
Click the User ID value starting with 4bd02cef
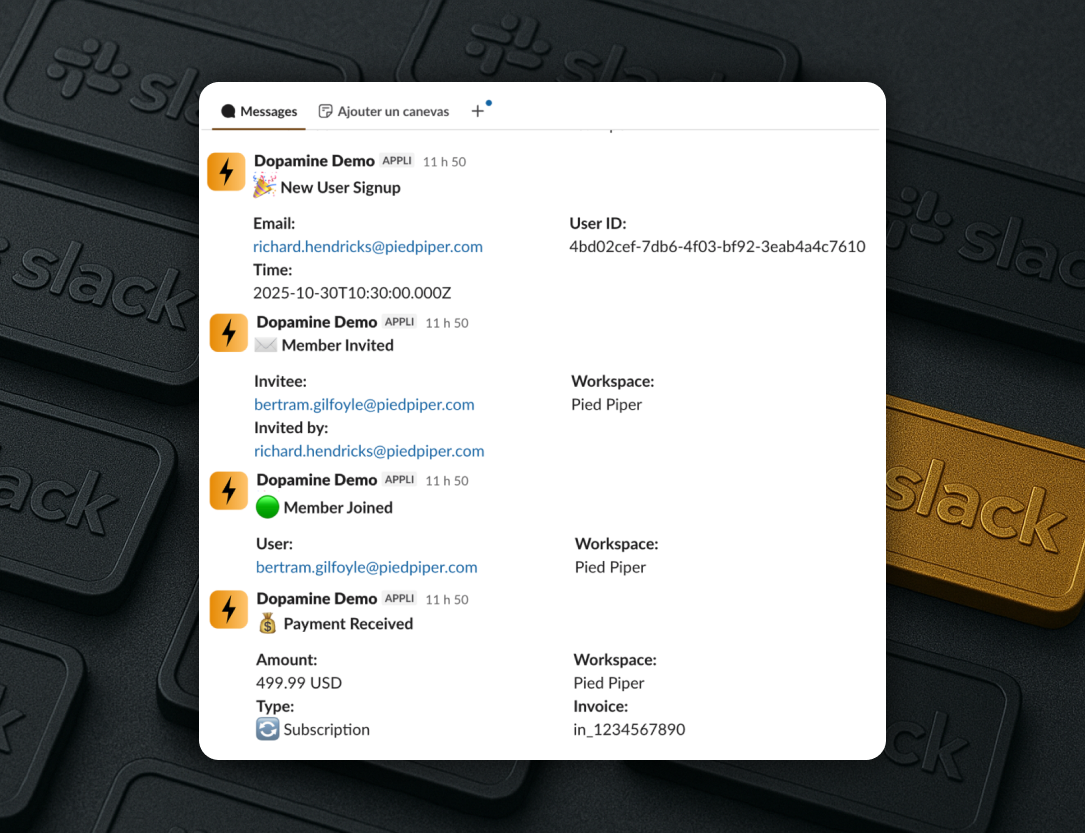click(717, 246)
